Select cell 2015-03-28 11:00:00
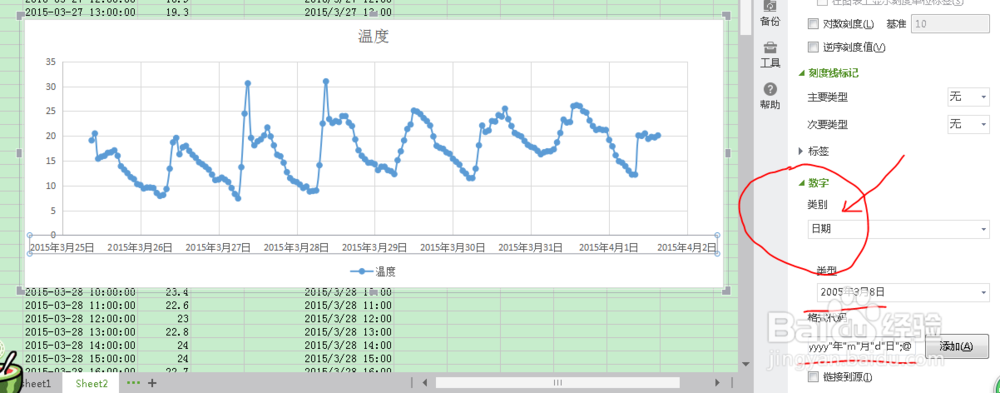This screenshot has width=1000, height=393. click(x=80, y=305)
